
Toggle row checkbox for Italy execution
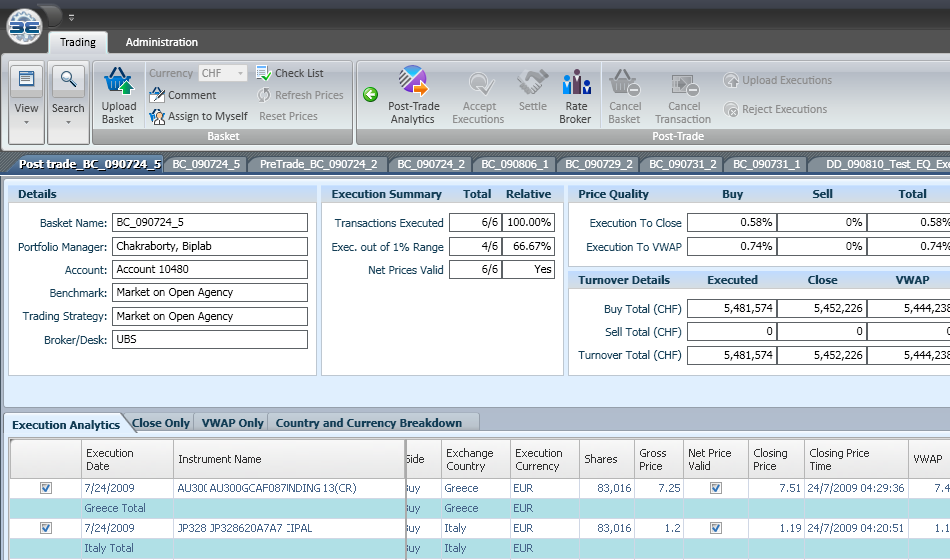(45, 528)
